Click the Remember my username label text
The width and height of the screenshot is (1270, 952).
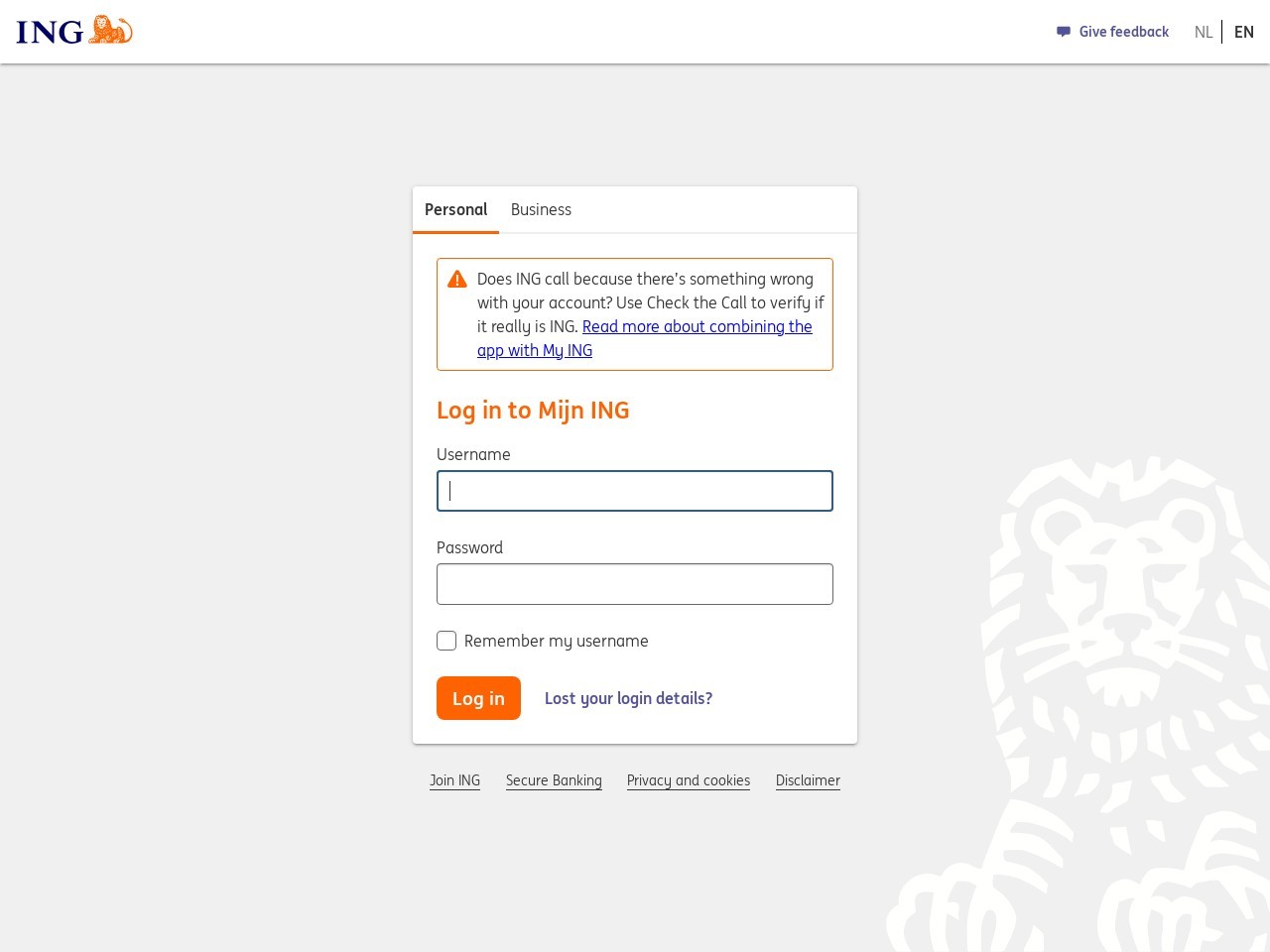[556, 641]
